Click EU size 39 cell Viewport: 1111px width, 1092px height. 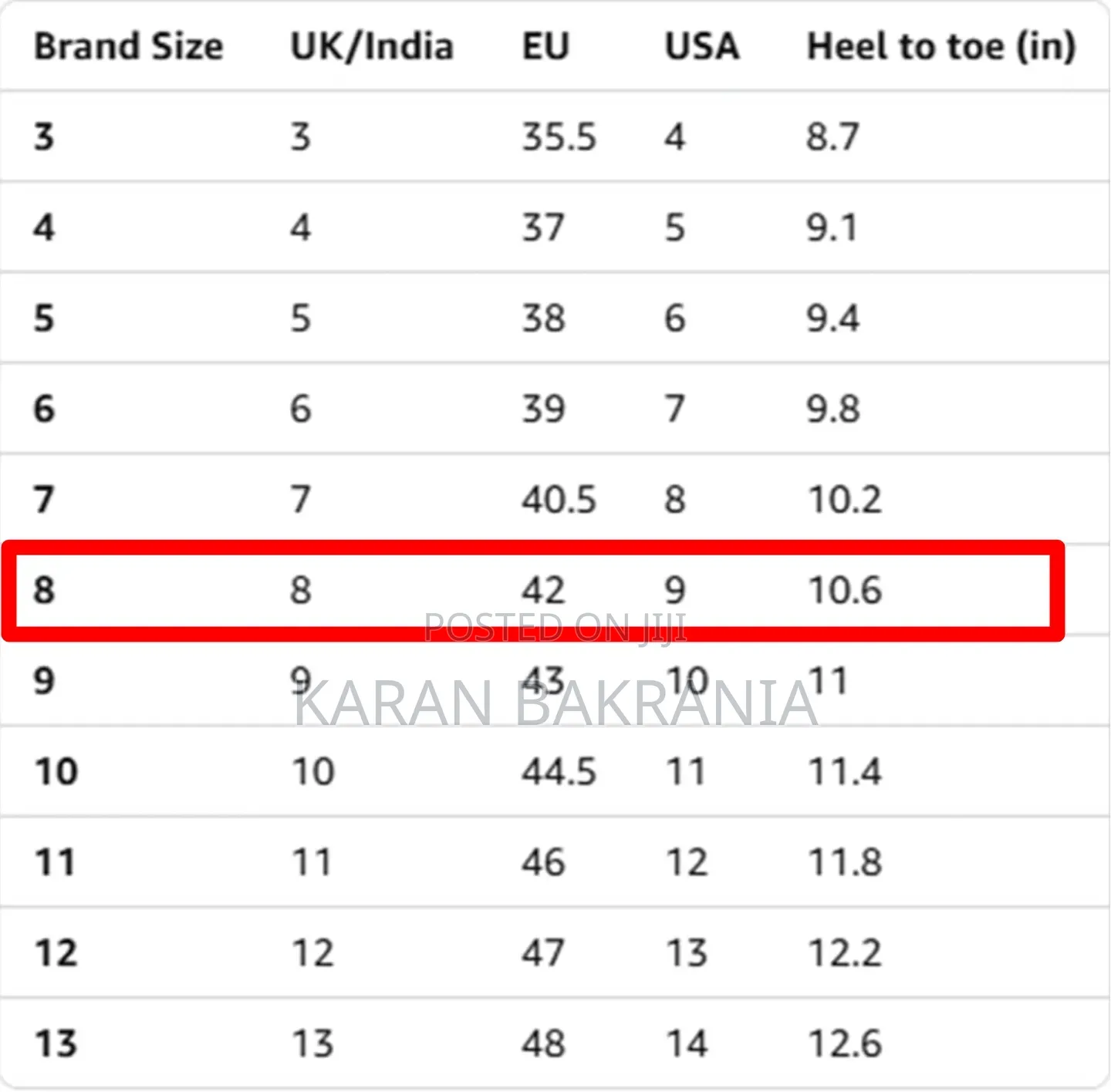[x=543, y=409]
